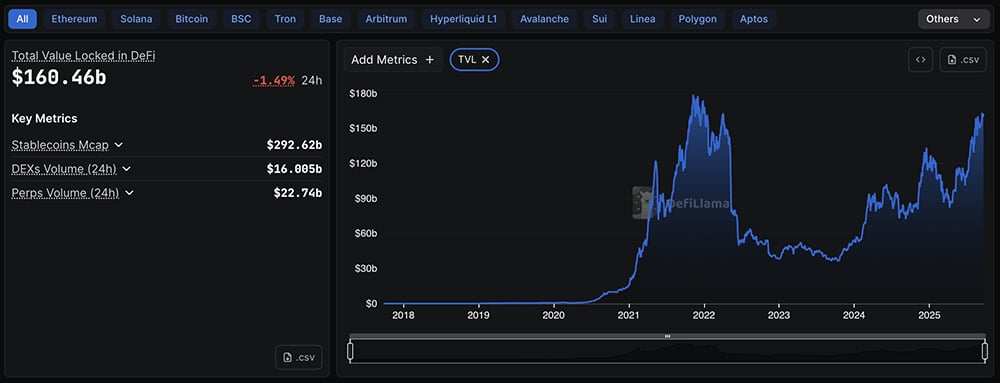Click the -1.49% 24h change value
Viewport: 1000px width, 383px height.
pos(274,80)
